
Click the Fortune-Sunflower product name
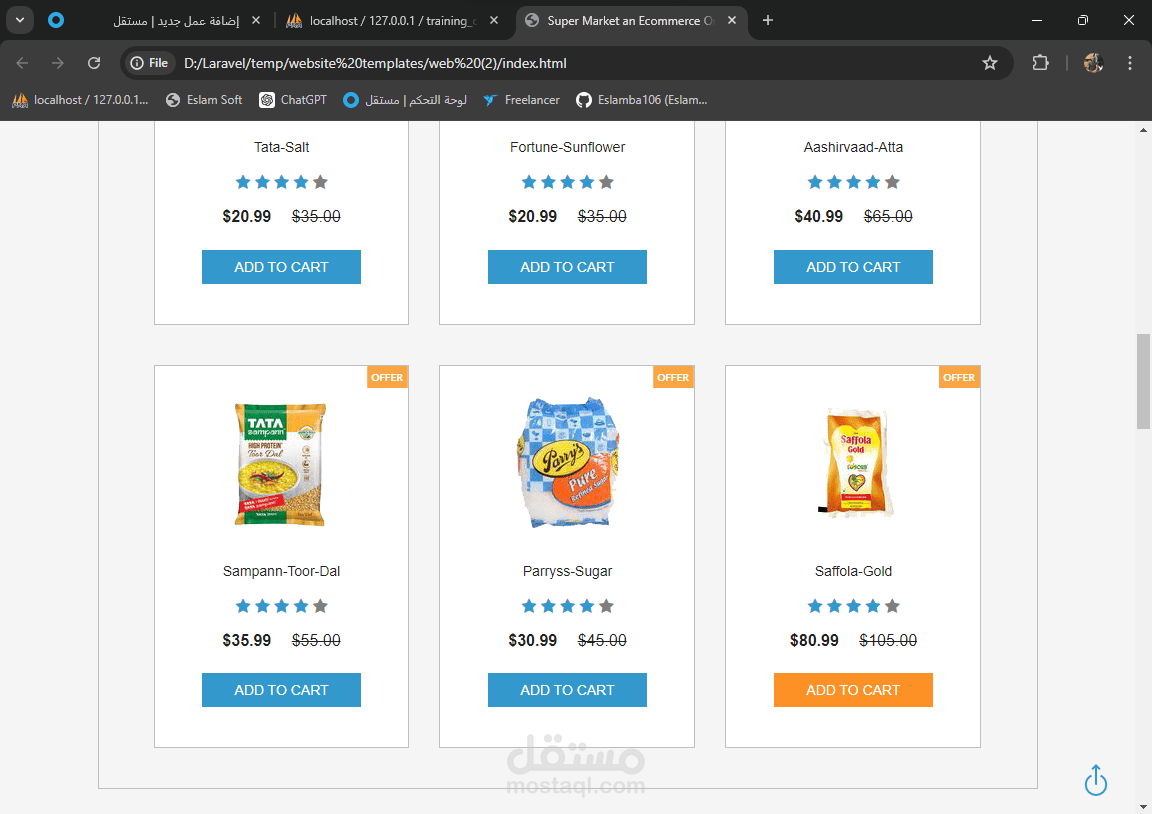(567, 147)
